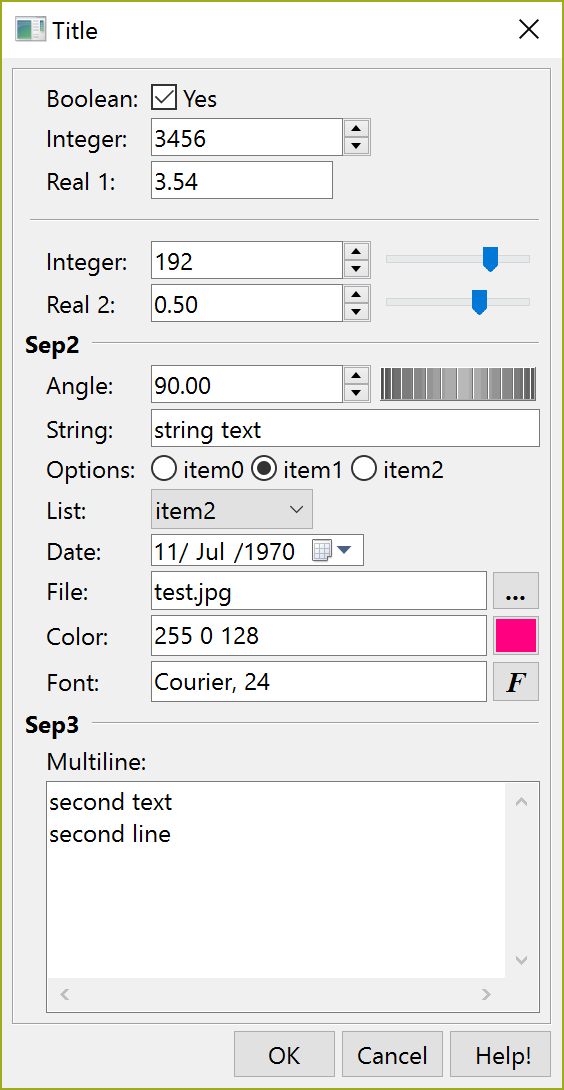564x1090 pixels.
Task: Click the application icon in title bar
Action: (31, 30)
